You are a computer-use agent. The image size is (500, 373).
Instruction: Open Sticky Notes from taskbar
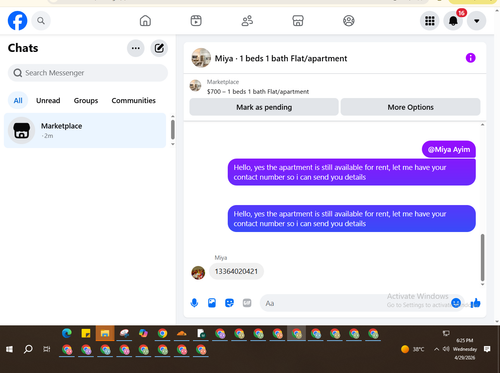pyautogui.click(x=86, y=333)
